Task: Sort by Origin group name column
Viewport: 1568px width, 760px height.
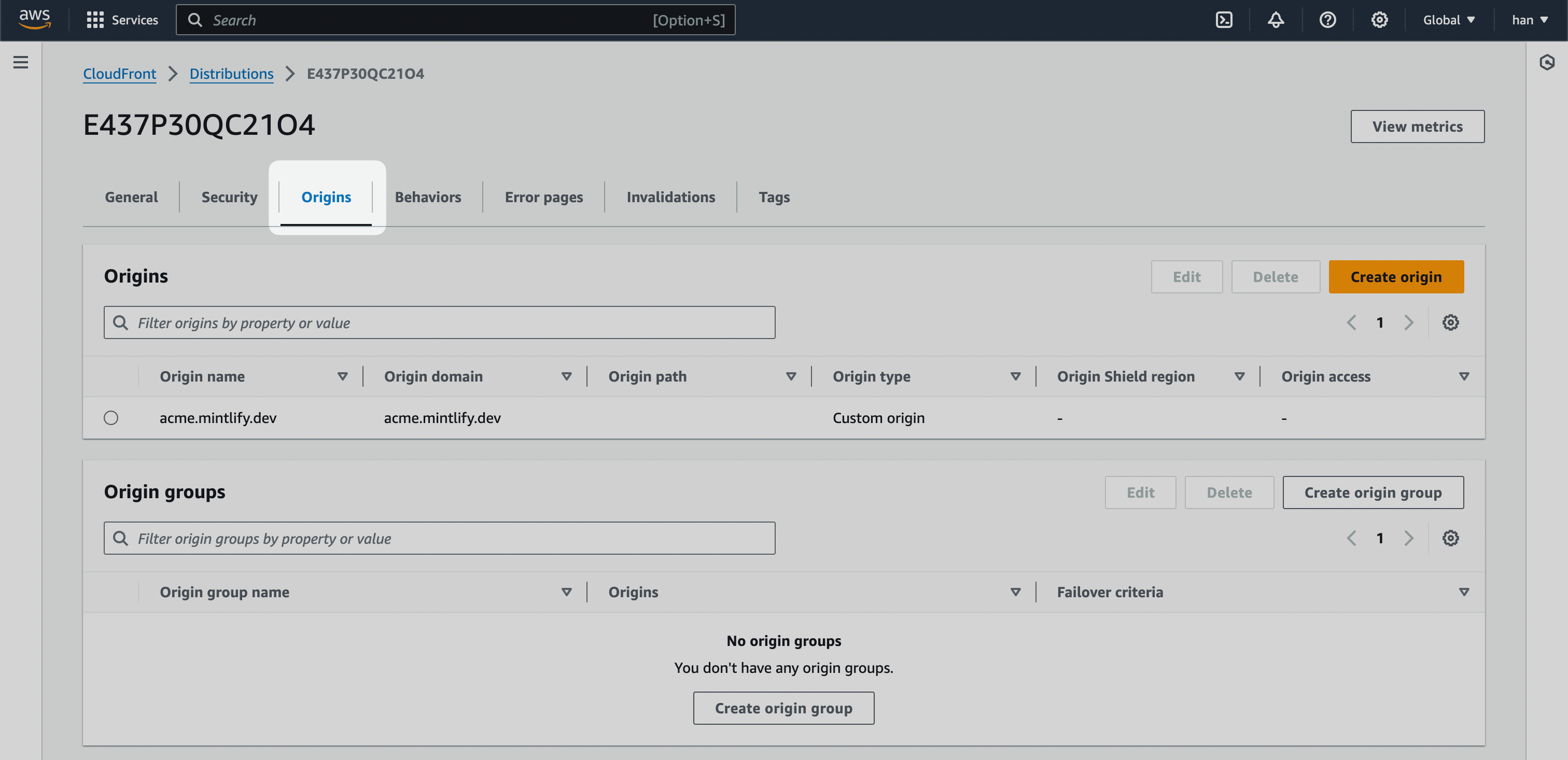Action: [566, 592]
